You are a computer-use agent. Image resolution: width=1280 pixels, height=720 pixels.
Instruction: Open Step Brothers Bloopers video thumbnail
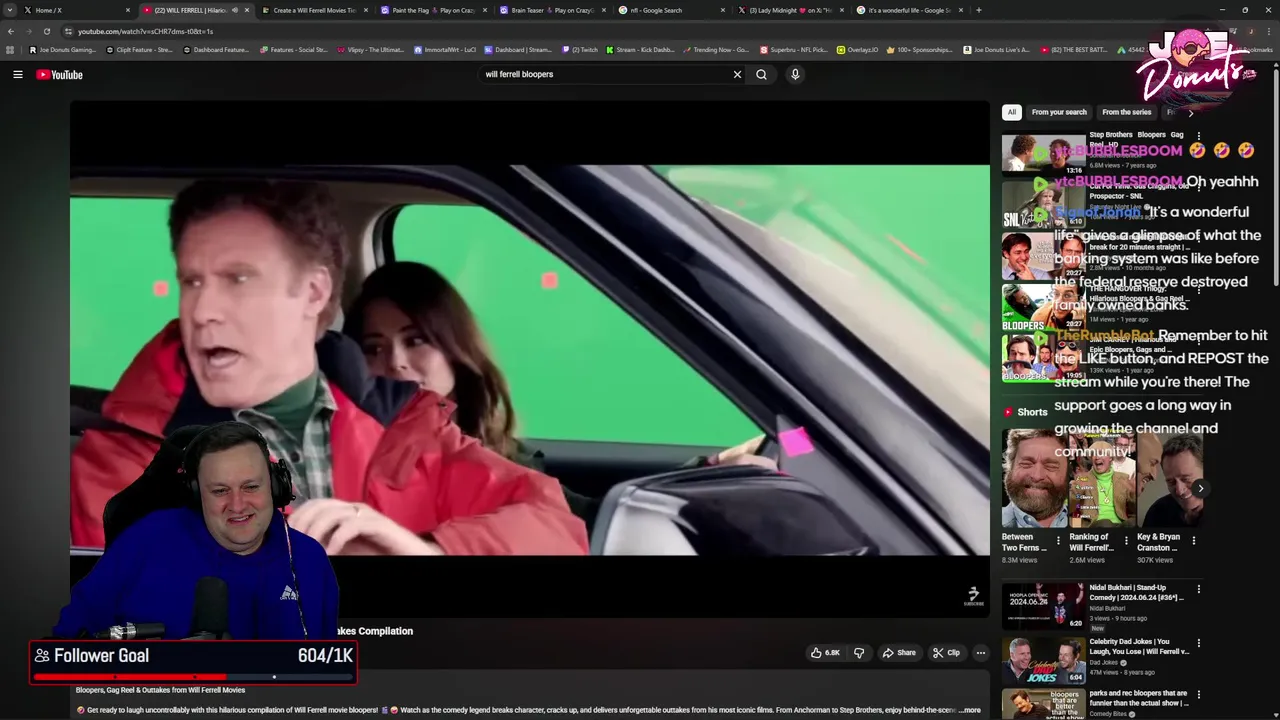pos(1043,154)
